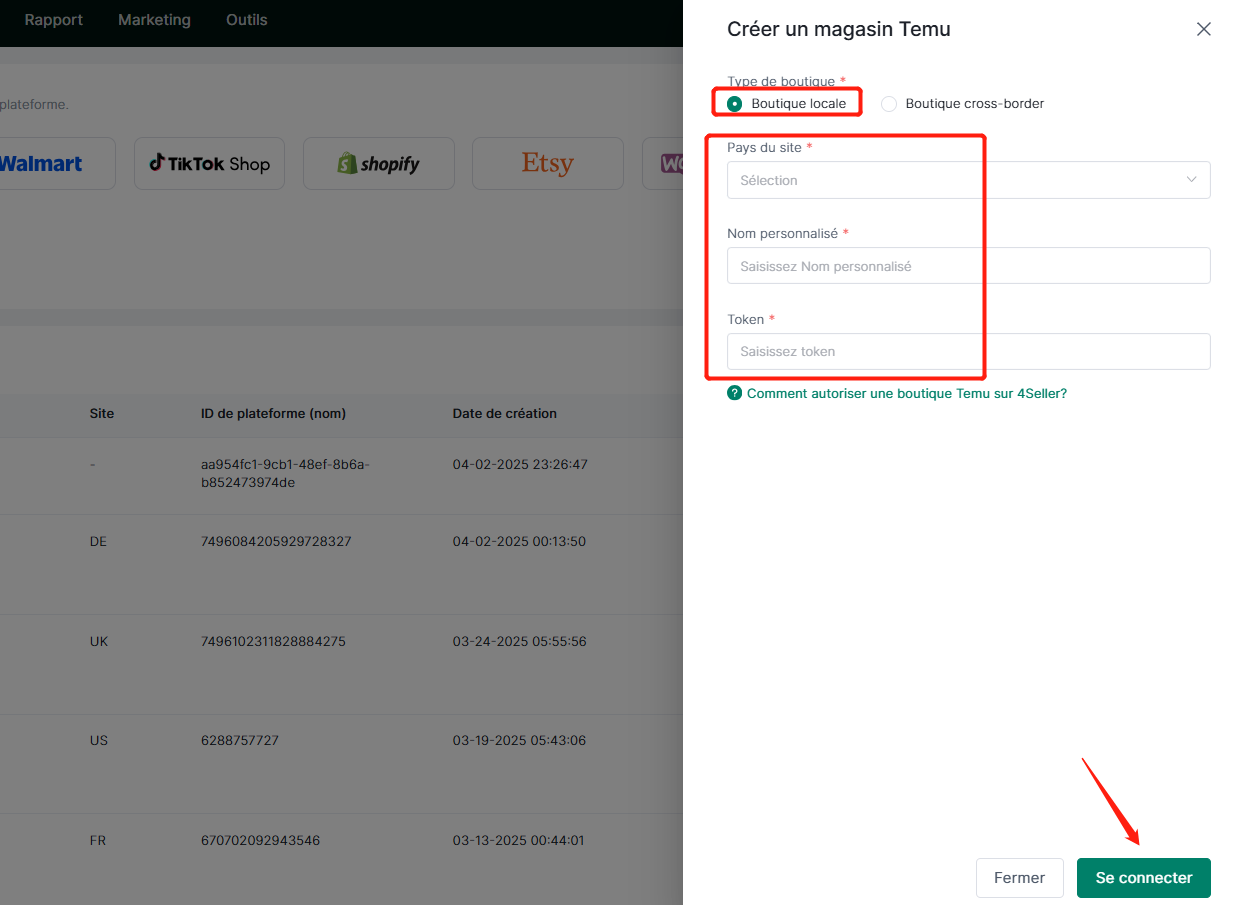Focus the Nom personnalisé input field

968,266
